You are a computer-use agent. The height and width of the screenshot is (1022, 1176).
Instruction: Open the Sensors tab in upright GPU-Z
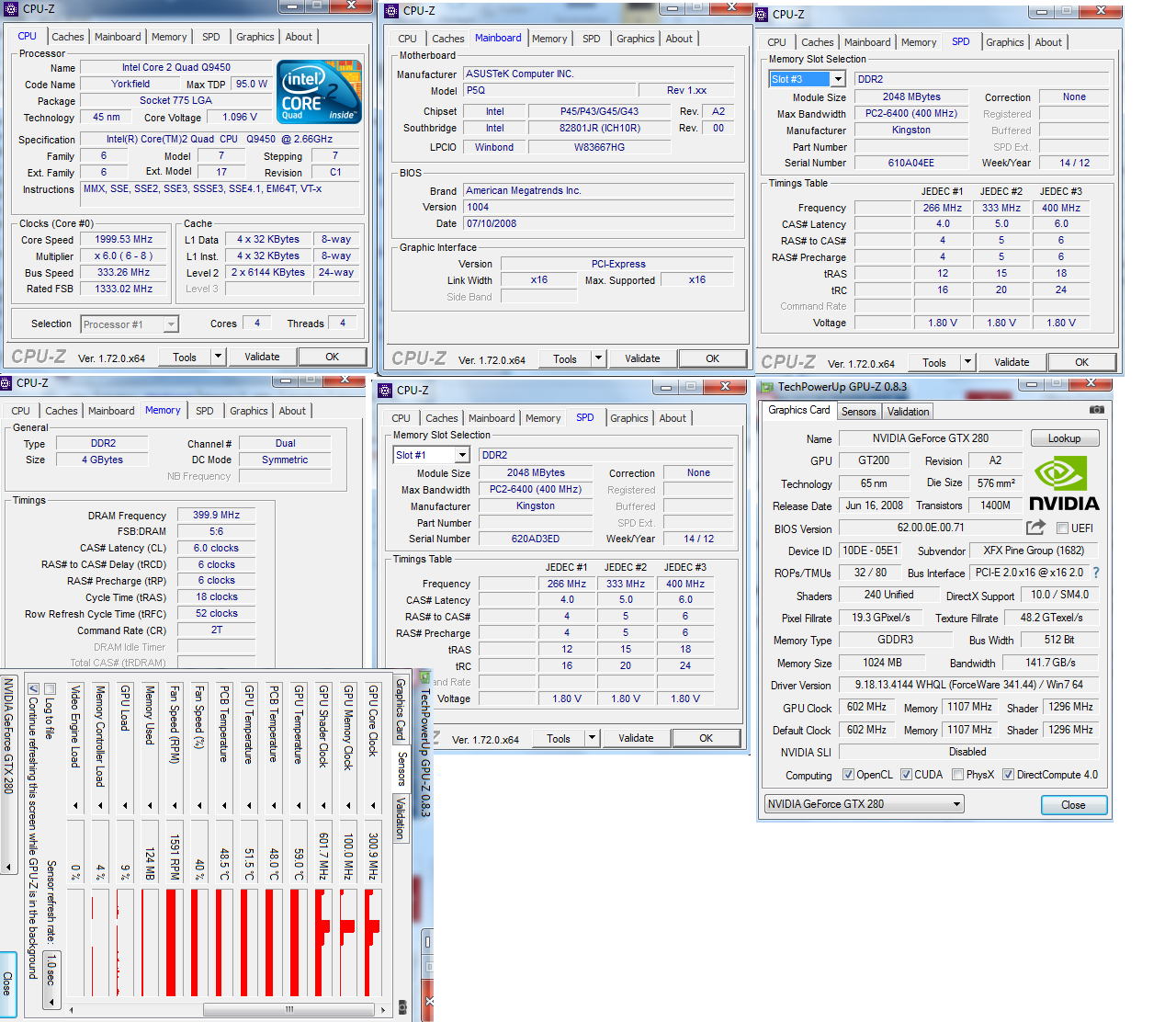click(859, 412)
